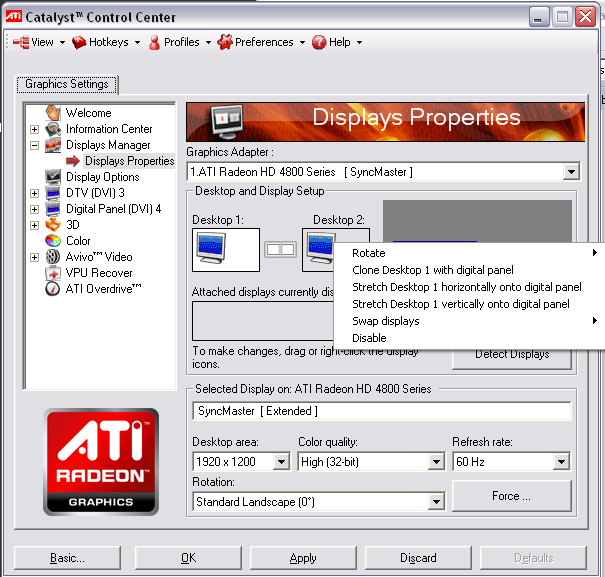The width and height of the screenshot is (605, 577).
Task: Expand the Digital Panel (DVI) 4 node
Action: (34, 209)
